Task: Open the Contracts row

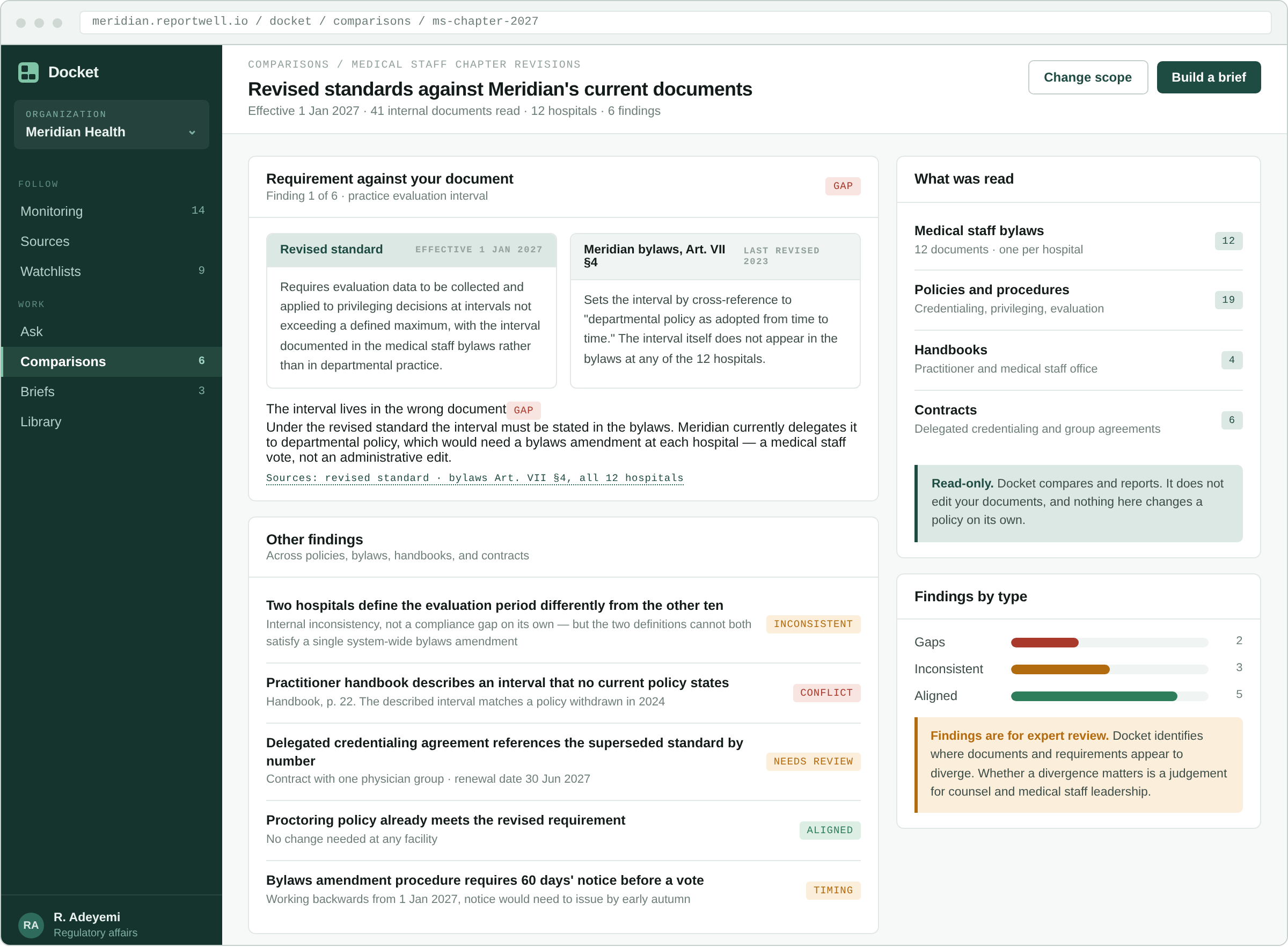Action: [1078, 420]
